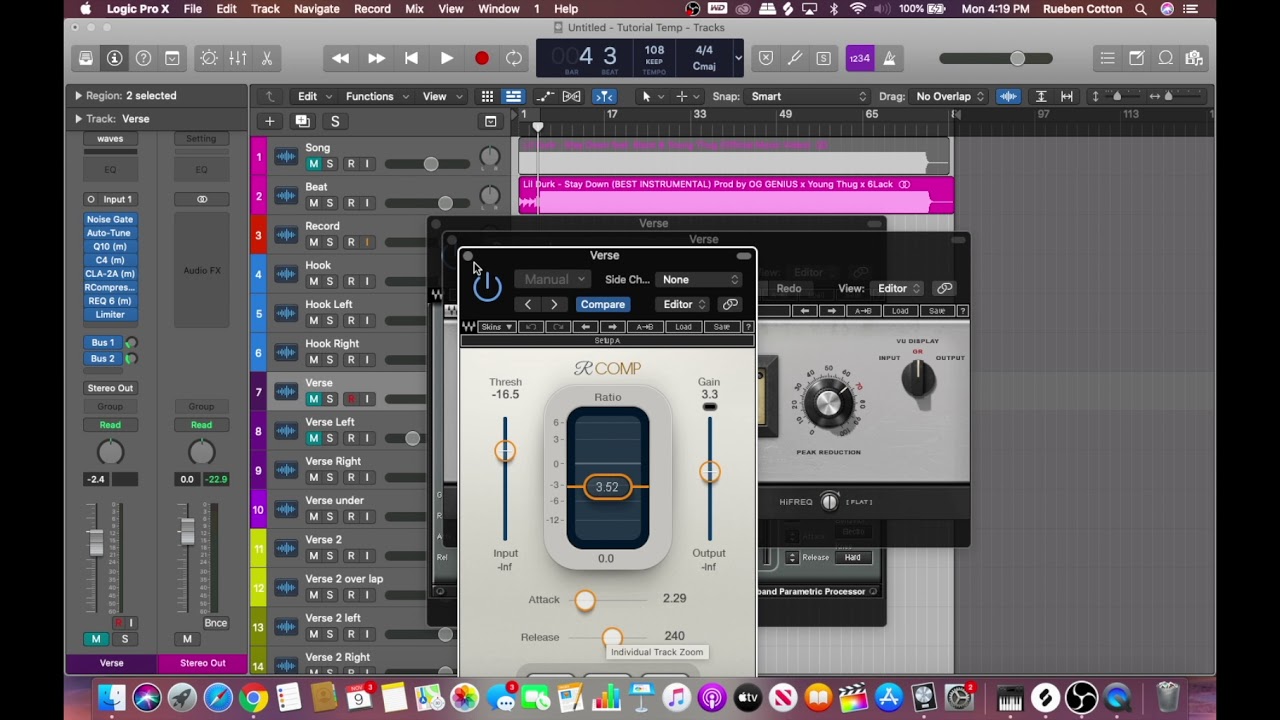Image resolution: width=1280 pixels, height=720 pixels.
Task: Select the list view button in Tracks toolbar
Action: tap(513, 96)
